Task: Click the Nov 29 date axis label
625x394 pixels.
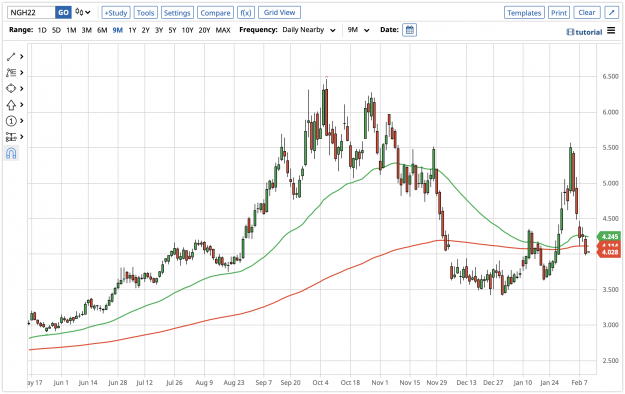Action: pos(436,382)
